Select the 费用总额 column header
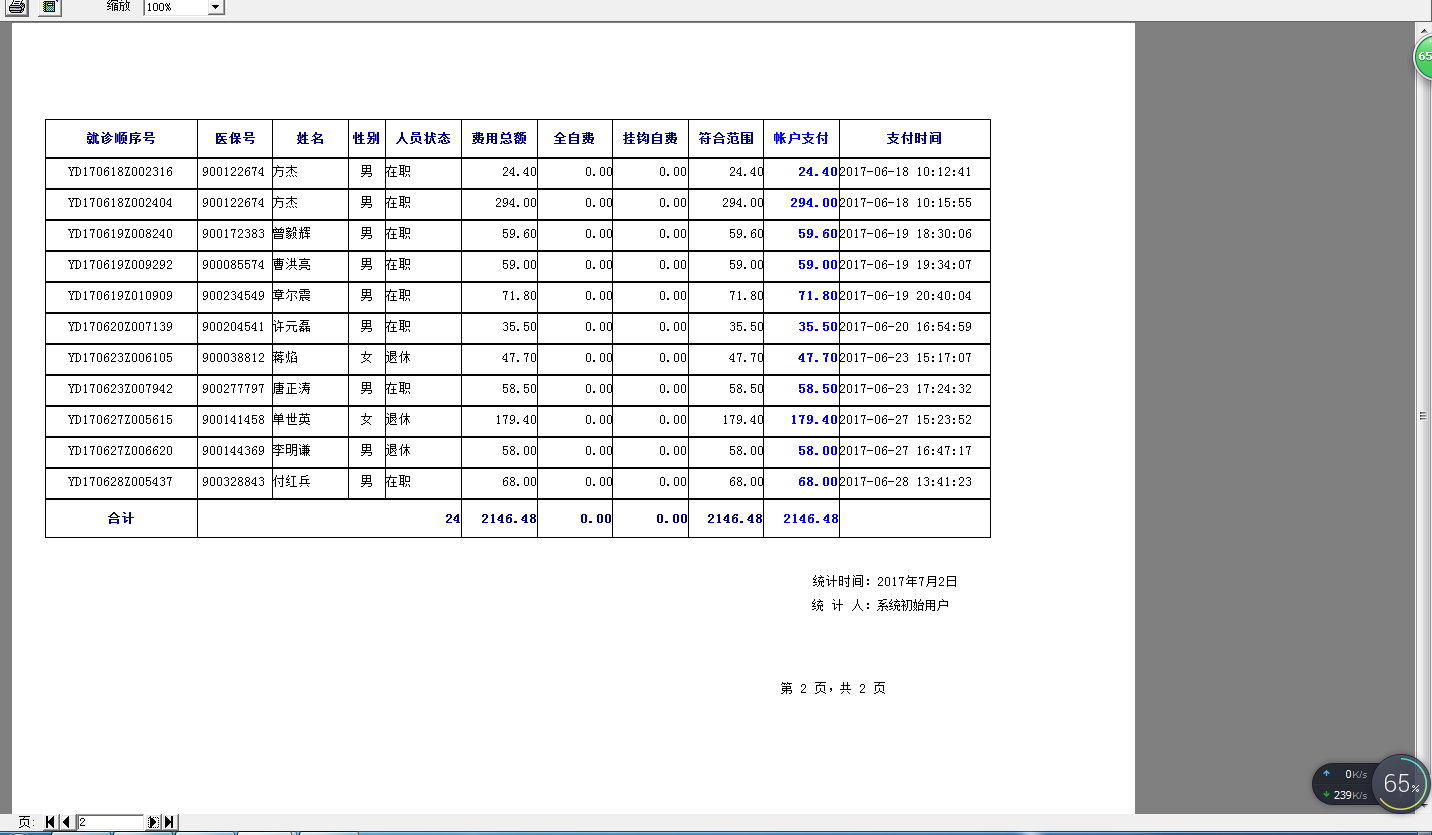The image size is (1432, 835). (499, 139)
